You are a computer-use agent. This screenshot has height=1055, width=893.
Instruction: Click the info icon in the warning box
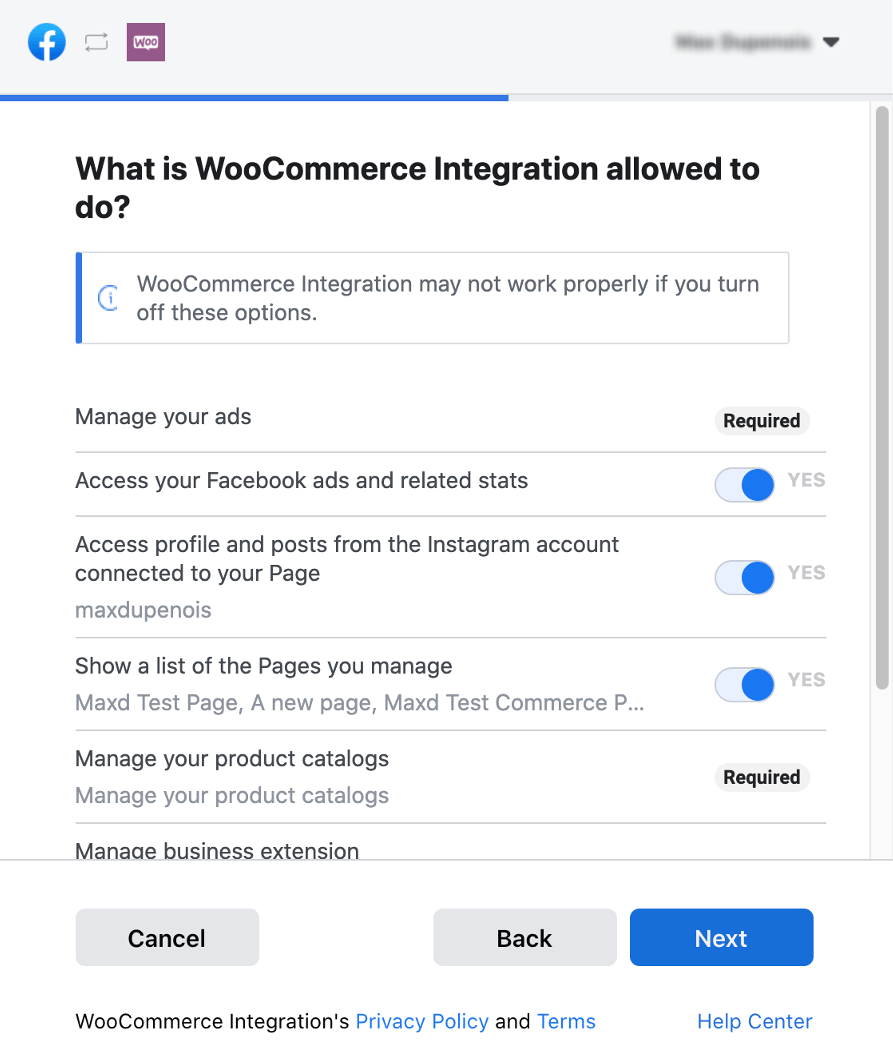coord(108,297)
